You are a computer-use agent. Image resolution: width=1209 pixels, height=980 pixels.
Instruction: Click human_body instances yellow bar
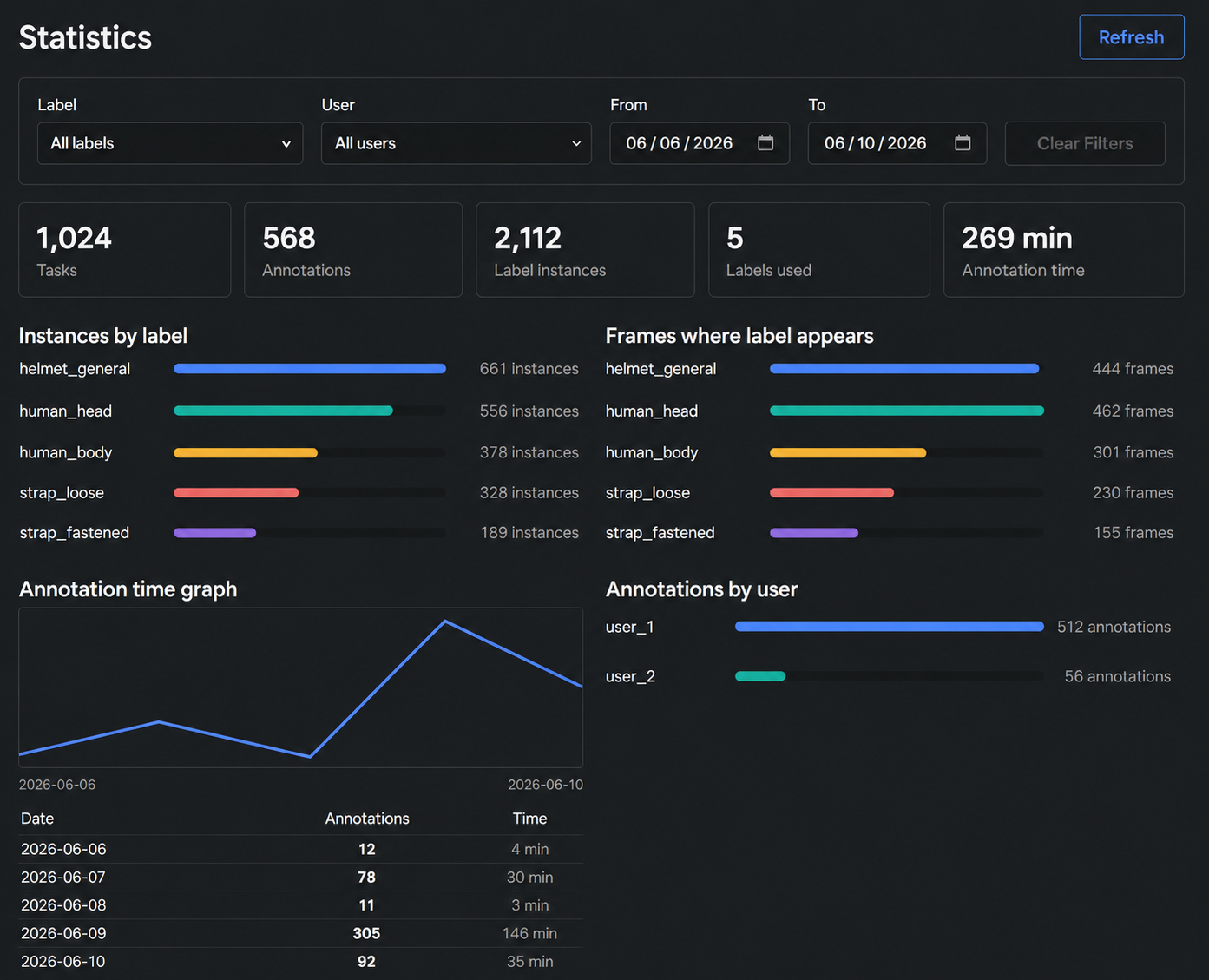[246, 452]
